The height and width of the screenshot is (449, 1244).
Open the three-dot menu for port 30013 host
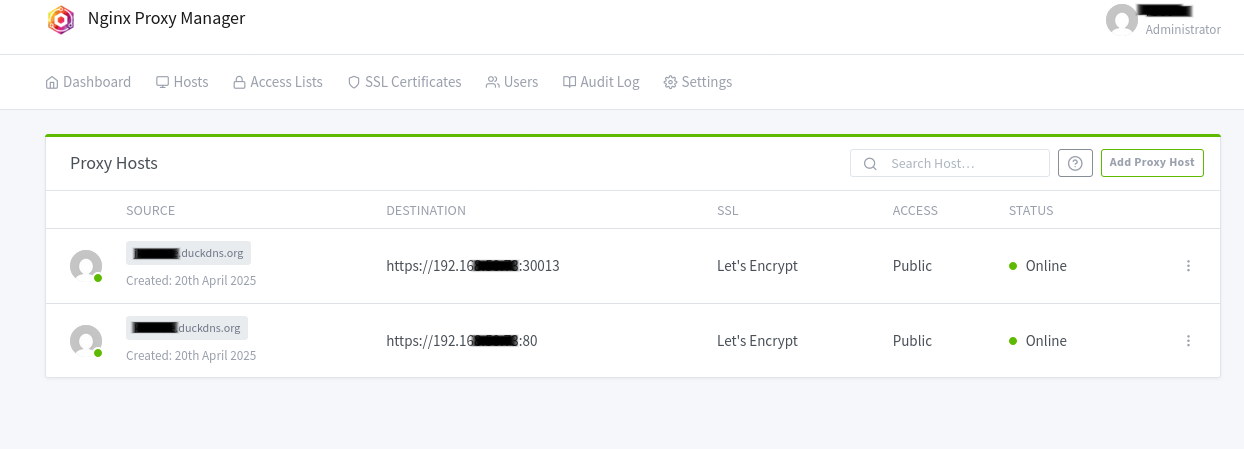tap(1188, 266)
